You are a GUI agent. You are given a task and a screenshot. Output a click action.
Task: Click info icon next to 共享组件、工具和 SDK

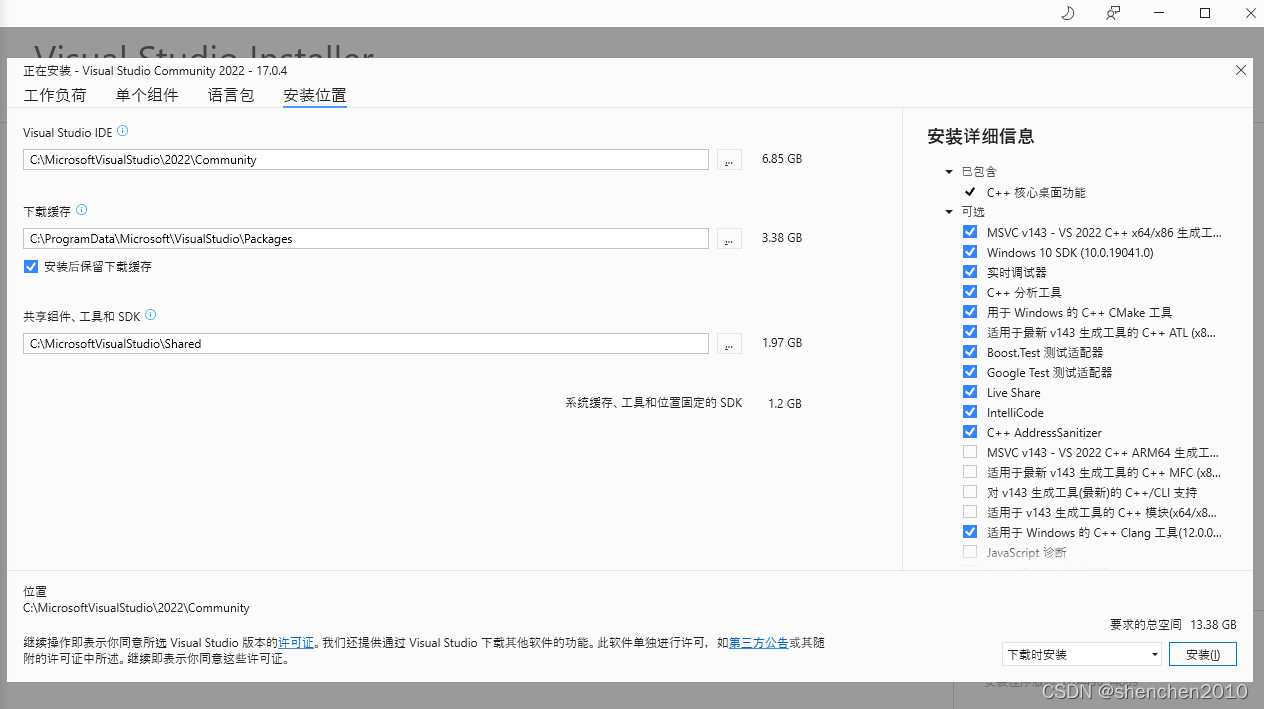point(151,314)
